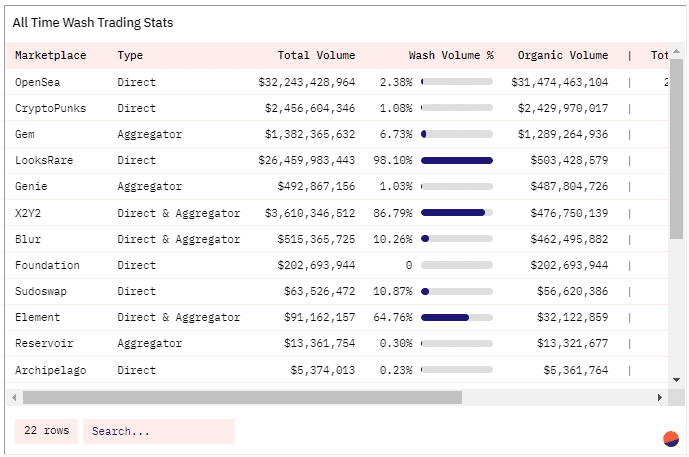Click organic volume $503,428,579
This screenshot has width=689, height=457.
(x=569, y=160)
